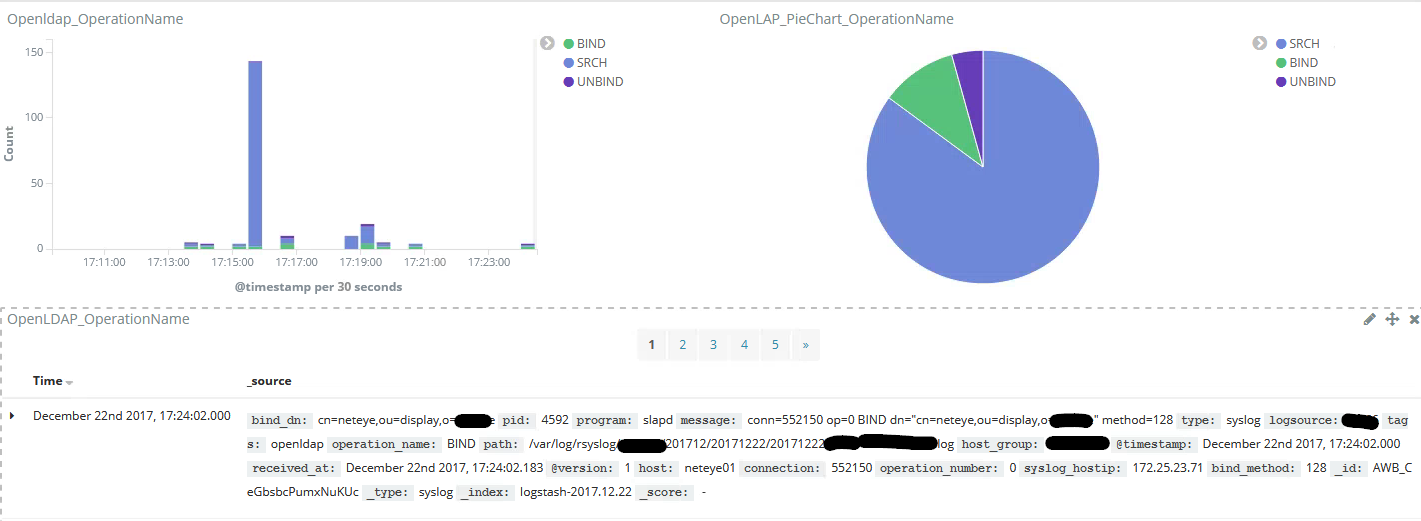Click logstash-2017.12.22 index value
The width and height of the screenshot is (1421, 521).
coord(576,492)
